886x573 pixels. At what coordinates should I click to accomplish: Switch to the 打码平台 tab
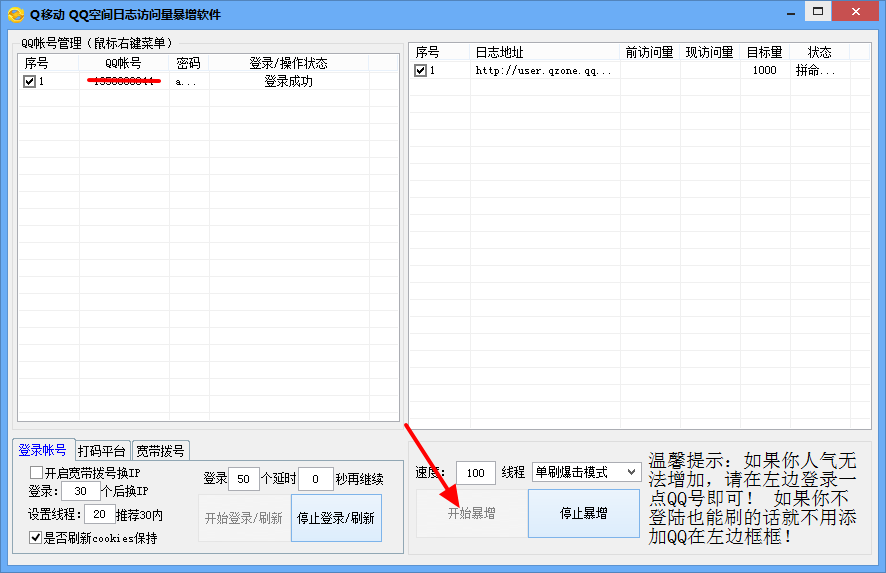click(102, 451)
